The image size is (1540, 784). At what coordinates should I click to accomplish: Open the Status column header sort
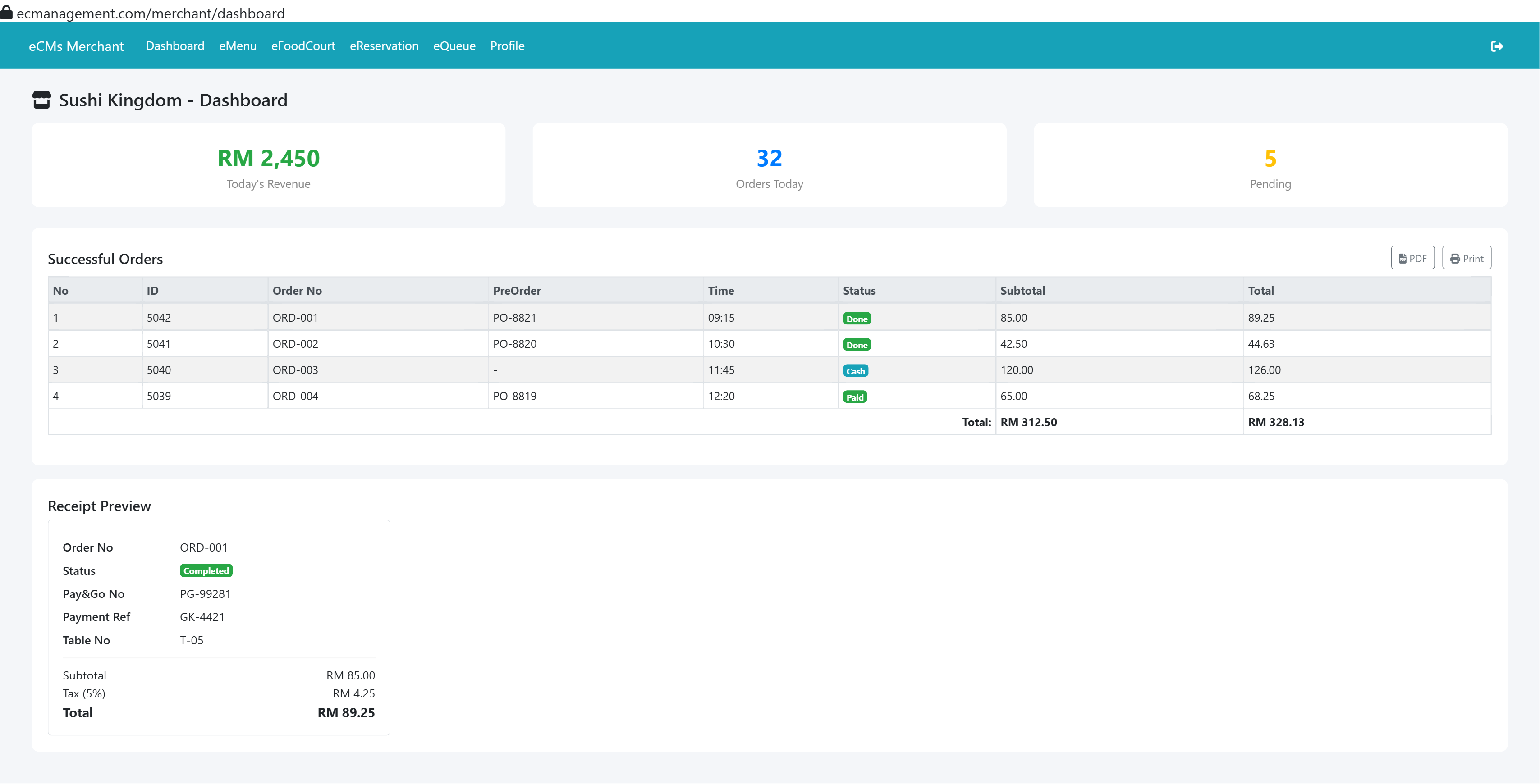858,291
